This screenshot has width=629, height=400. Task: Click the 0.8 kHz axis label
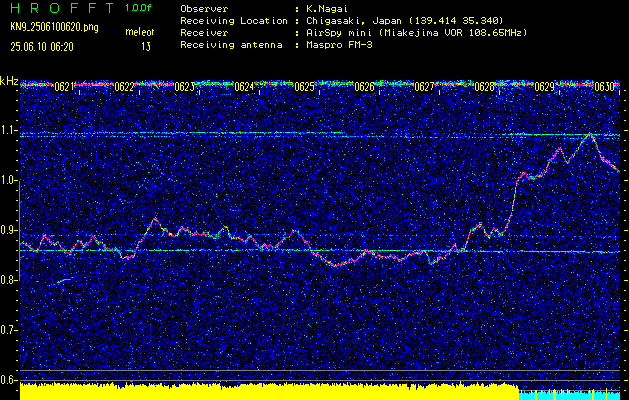coord(9,280)
